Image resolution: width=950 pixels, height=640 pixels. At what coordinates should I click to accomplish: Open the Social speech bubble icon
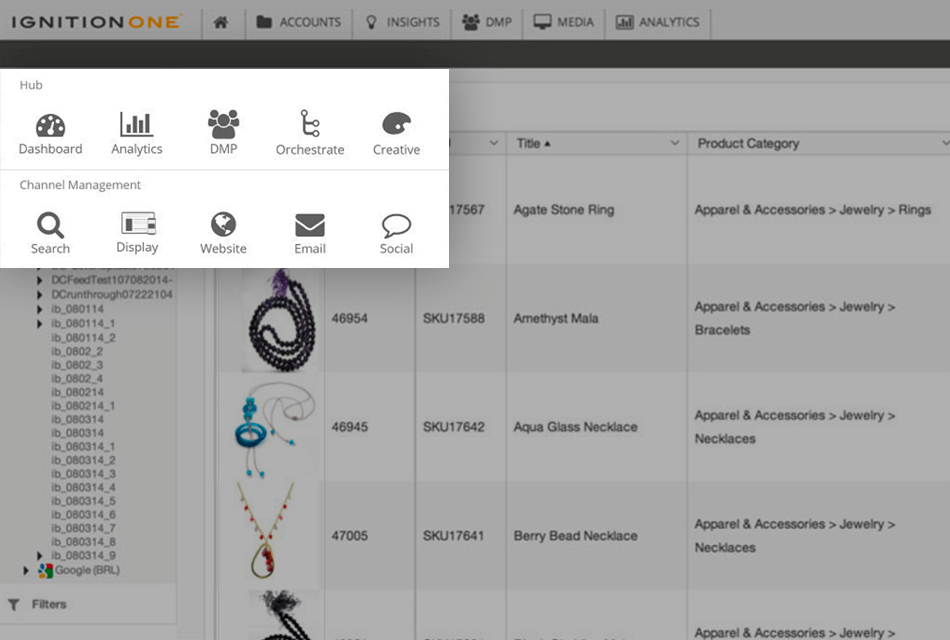tap(396, 234)
